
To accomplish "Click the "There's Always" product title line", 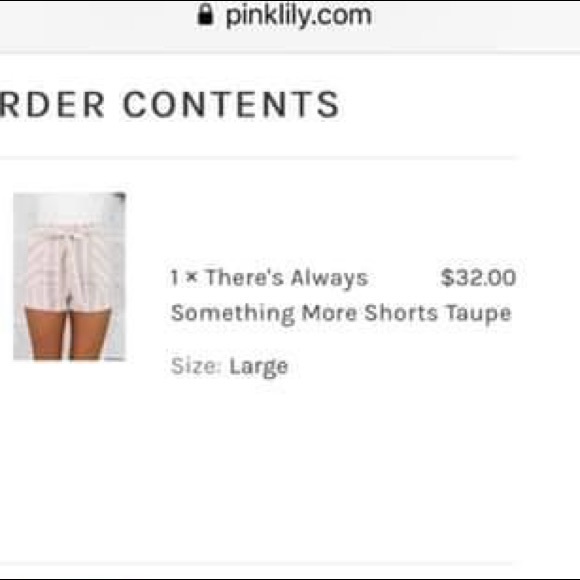I will point(287,277).
